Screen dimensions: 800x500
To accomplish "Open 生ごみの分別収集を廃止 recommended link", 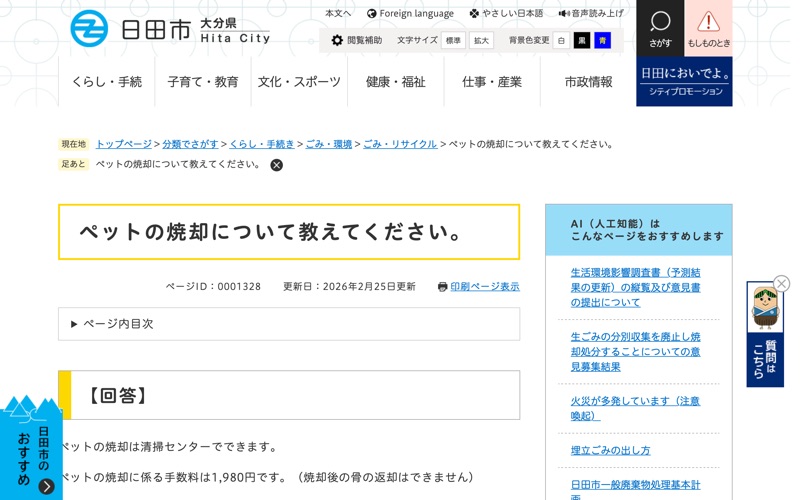I will pos(635,352).
